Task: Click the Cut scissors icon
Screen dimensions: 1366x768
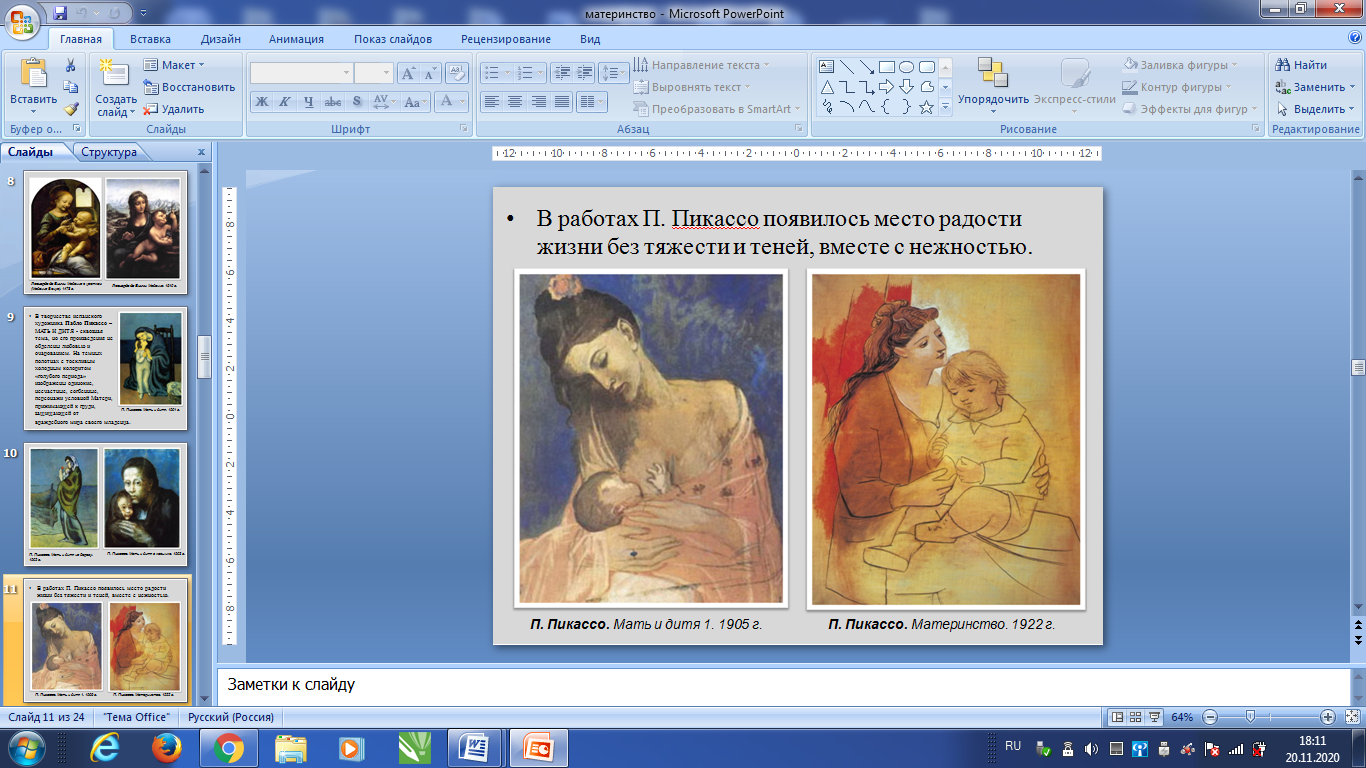Action: click(71, 65)
